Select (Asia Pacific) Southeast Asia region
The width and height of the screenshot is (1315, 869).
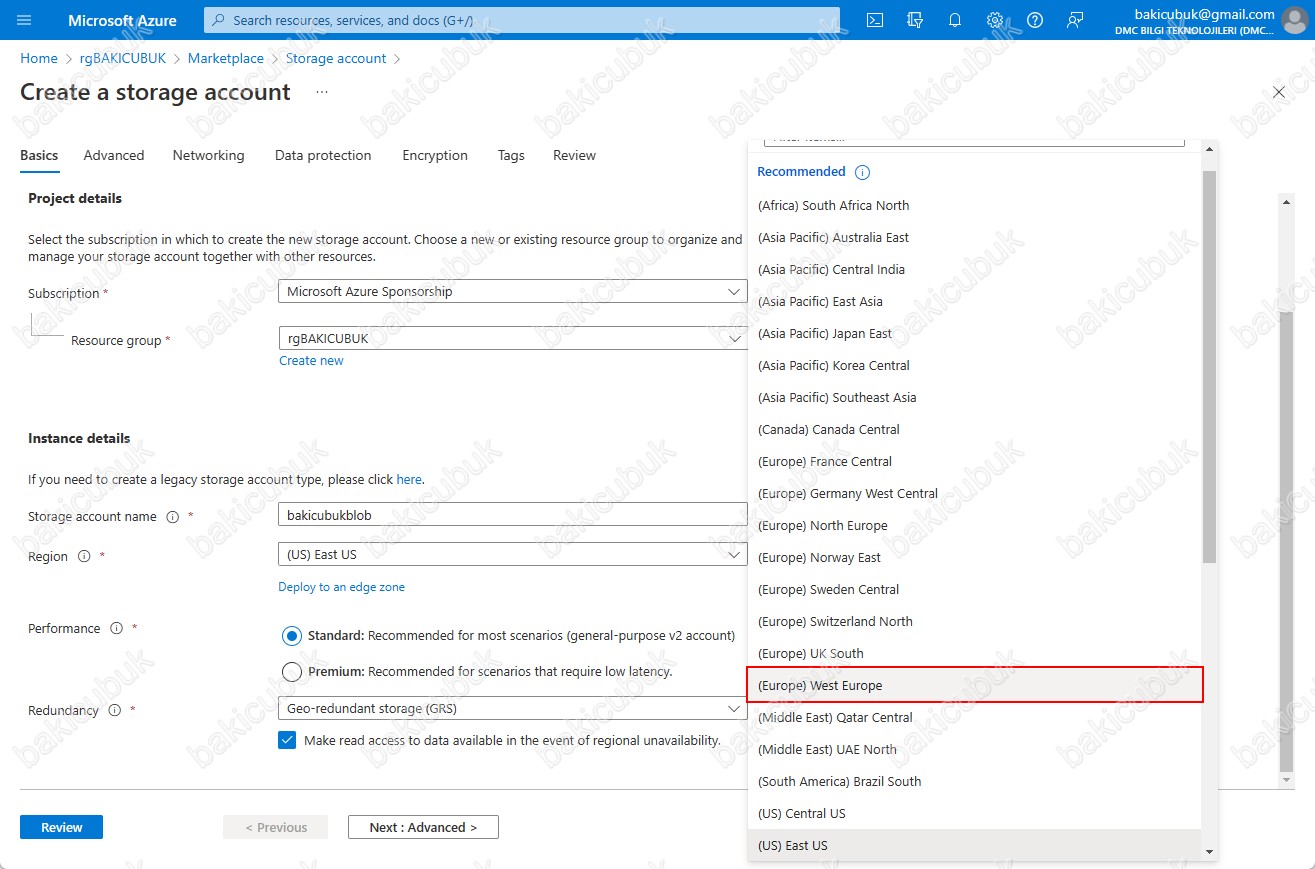point(975,397)
